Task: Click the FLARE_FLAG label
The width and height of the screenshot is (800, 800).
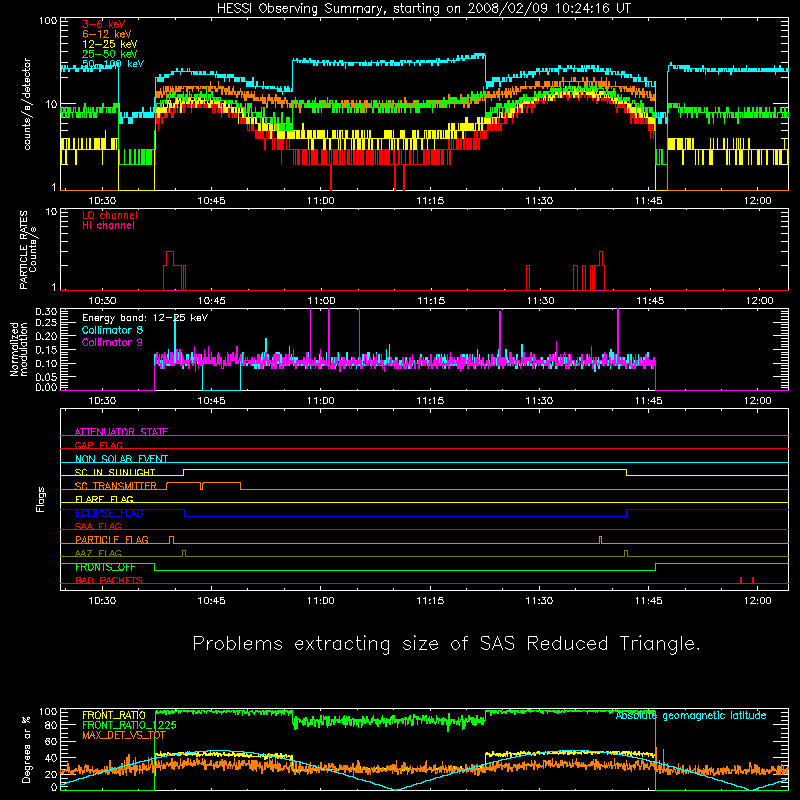Action: 104,499
